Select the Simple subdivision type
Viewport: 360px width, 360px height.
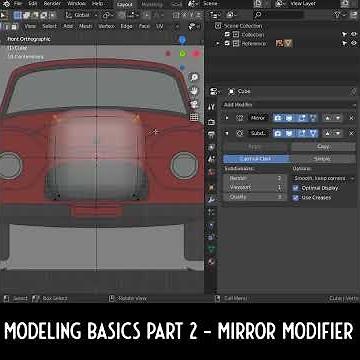click(x=323, y=159)
